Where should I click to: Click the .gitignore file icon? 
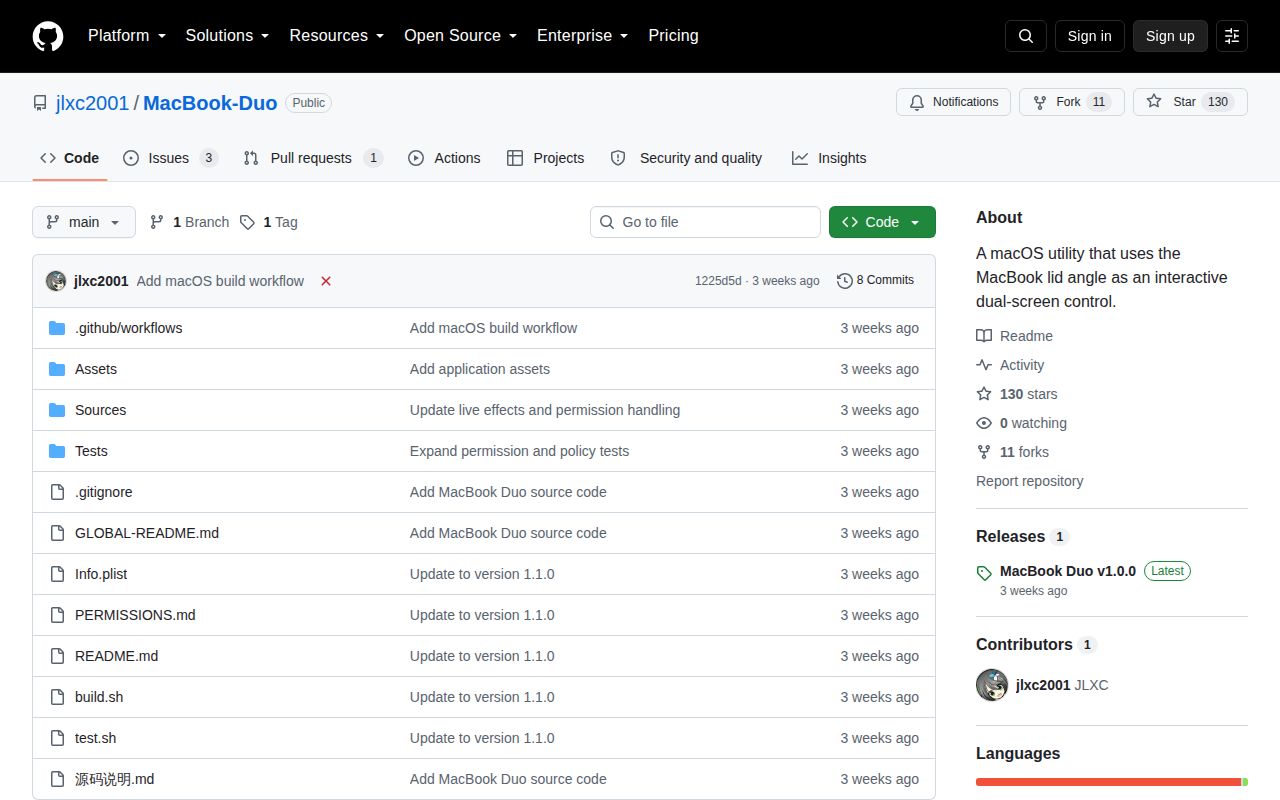(x=57, y=492)
